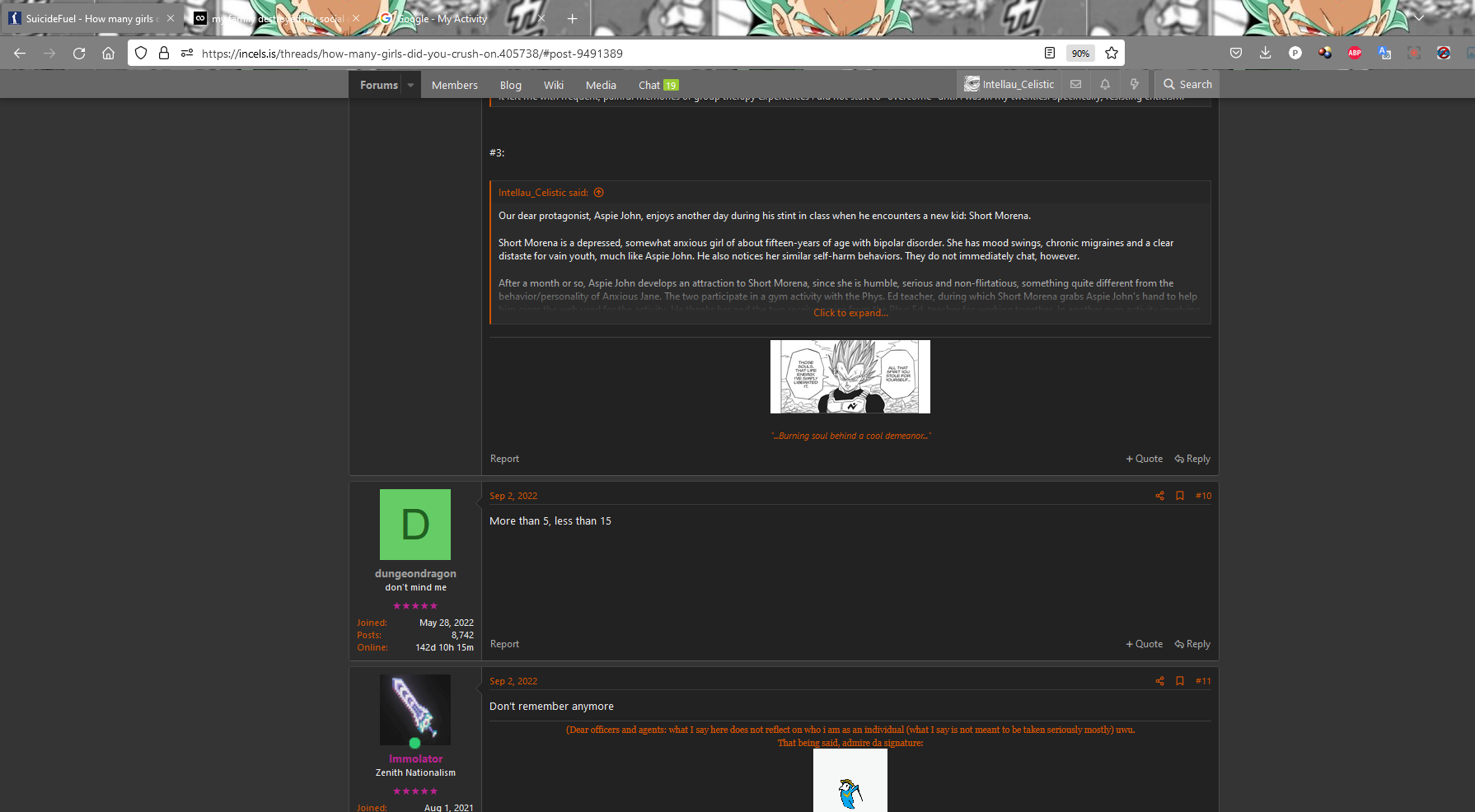This screenshot has height=812, width=1475.
Task: Open the Members menu item
Action: pos(455,85)
